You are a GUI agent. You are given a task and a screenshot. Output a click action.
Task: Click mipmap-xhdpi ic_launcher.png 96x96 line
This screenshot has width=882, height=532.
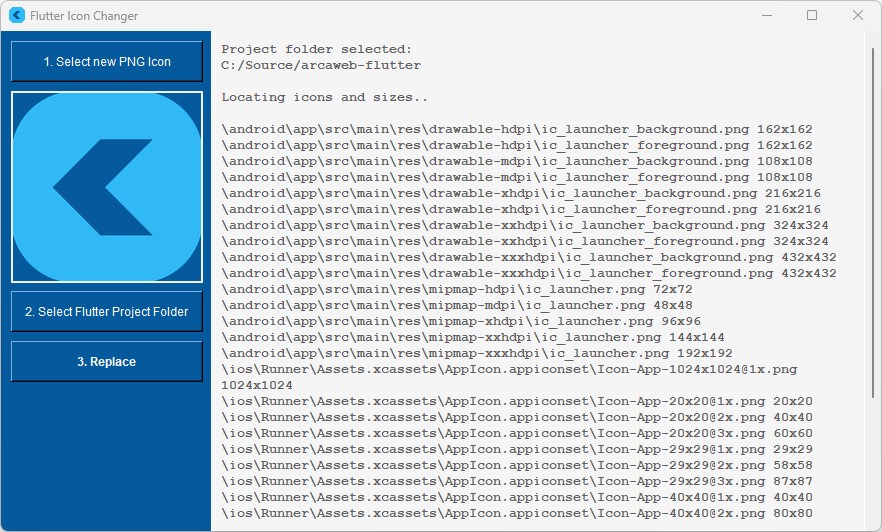[461, 322]
